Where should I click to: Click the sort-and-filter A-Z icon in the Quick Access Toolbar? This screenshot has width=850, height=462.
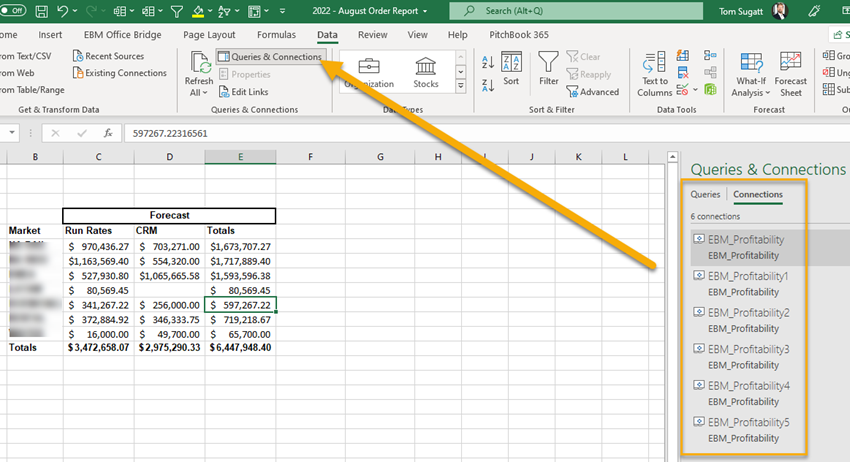(224, 11)
